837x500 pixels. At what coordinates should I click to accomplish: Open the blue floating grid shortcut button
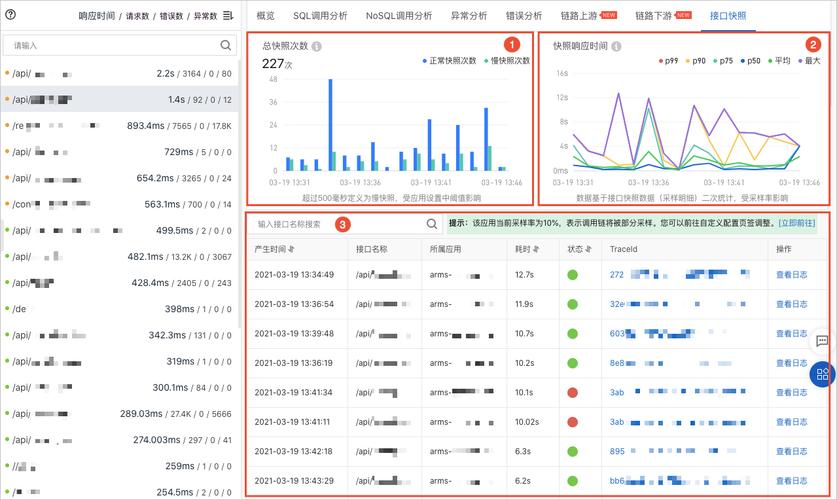tap(823, 374)
